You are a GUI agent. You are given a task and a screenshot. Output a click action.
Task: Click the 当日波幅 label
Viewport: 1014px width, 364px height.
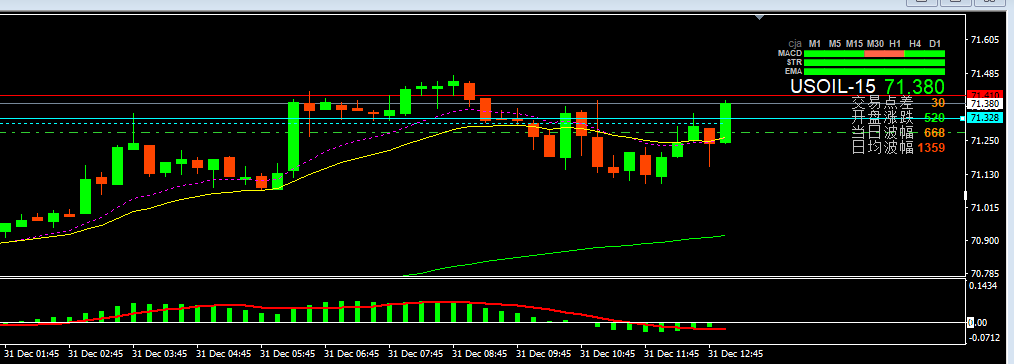tap(882, 132)
